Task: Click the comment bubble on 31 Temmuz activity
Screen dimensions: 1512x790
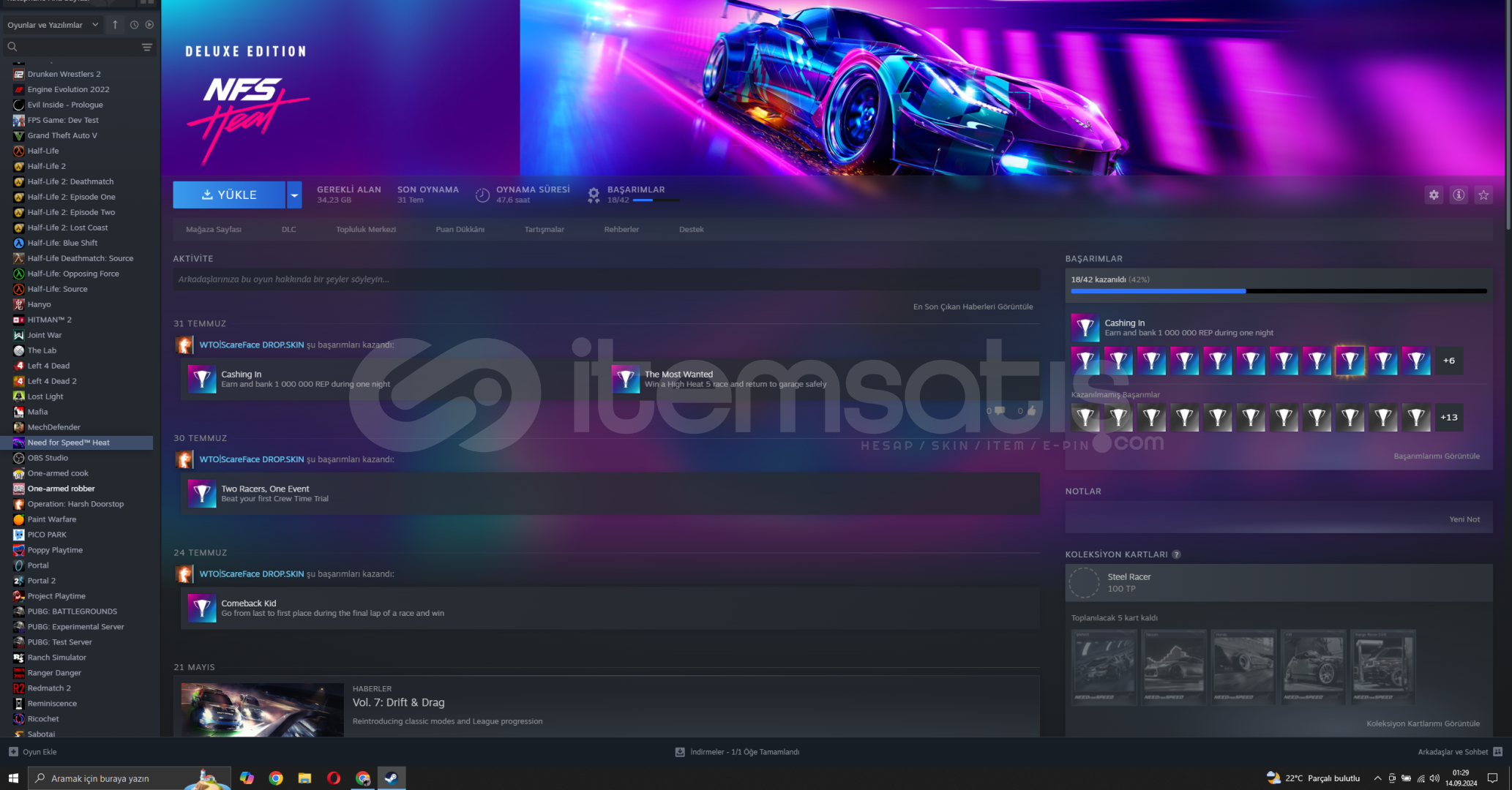Action: [1000, 411]
